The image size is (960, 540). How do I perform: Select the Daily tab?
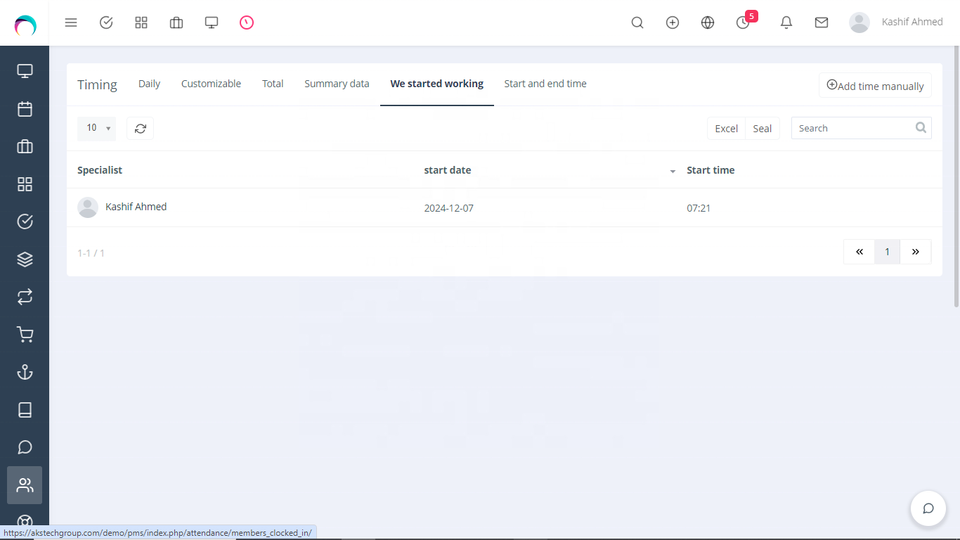[149, 84]
